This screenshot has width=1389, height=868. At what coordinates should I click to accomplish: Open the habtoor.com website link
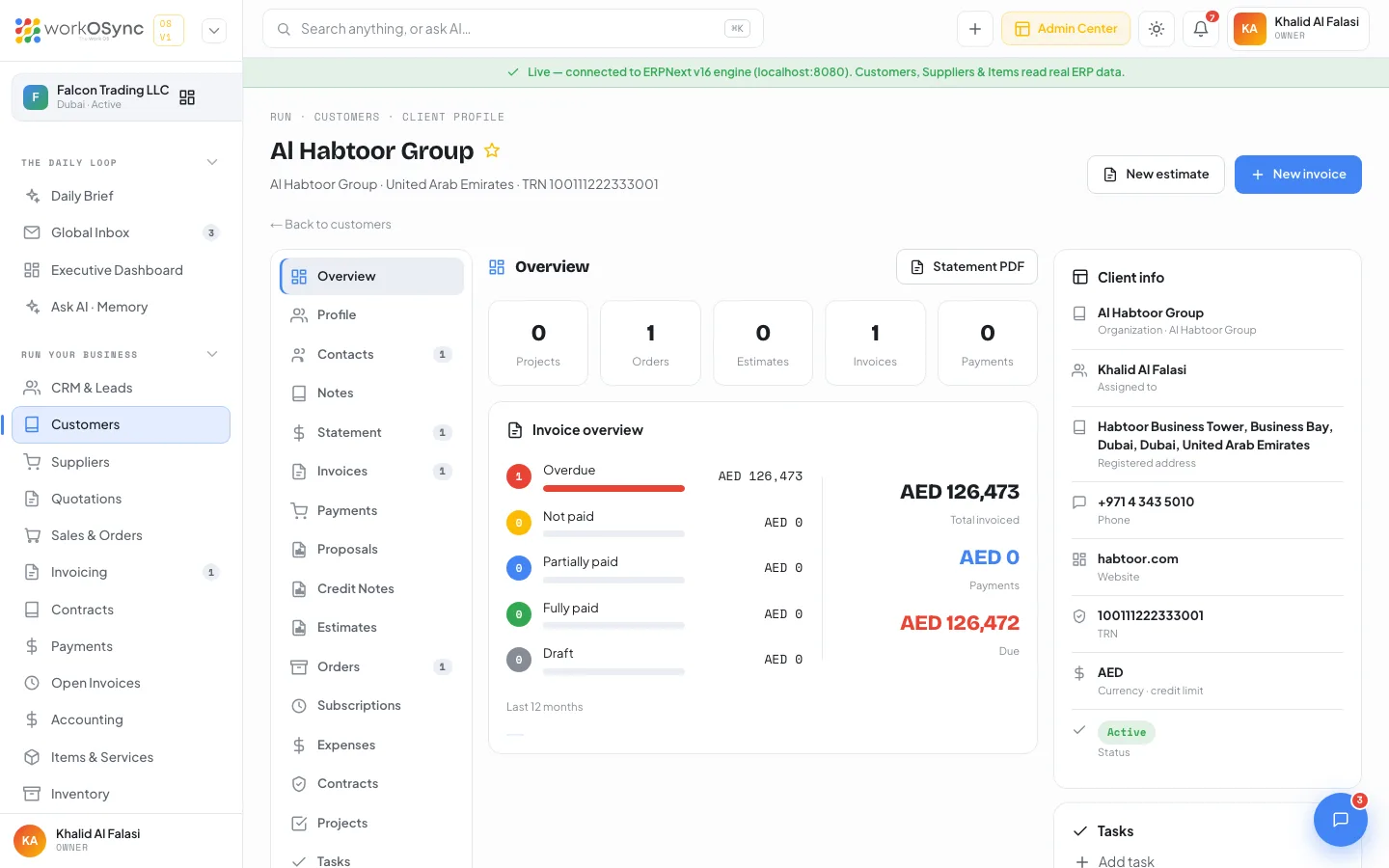point(1137,558)
